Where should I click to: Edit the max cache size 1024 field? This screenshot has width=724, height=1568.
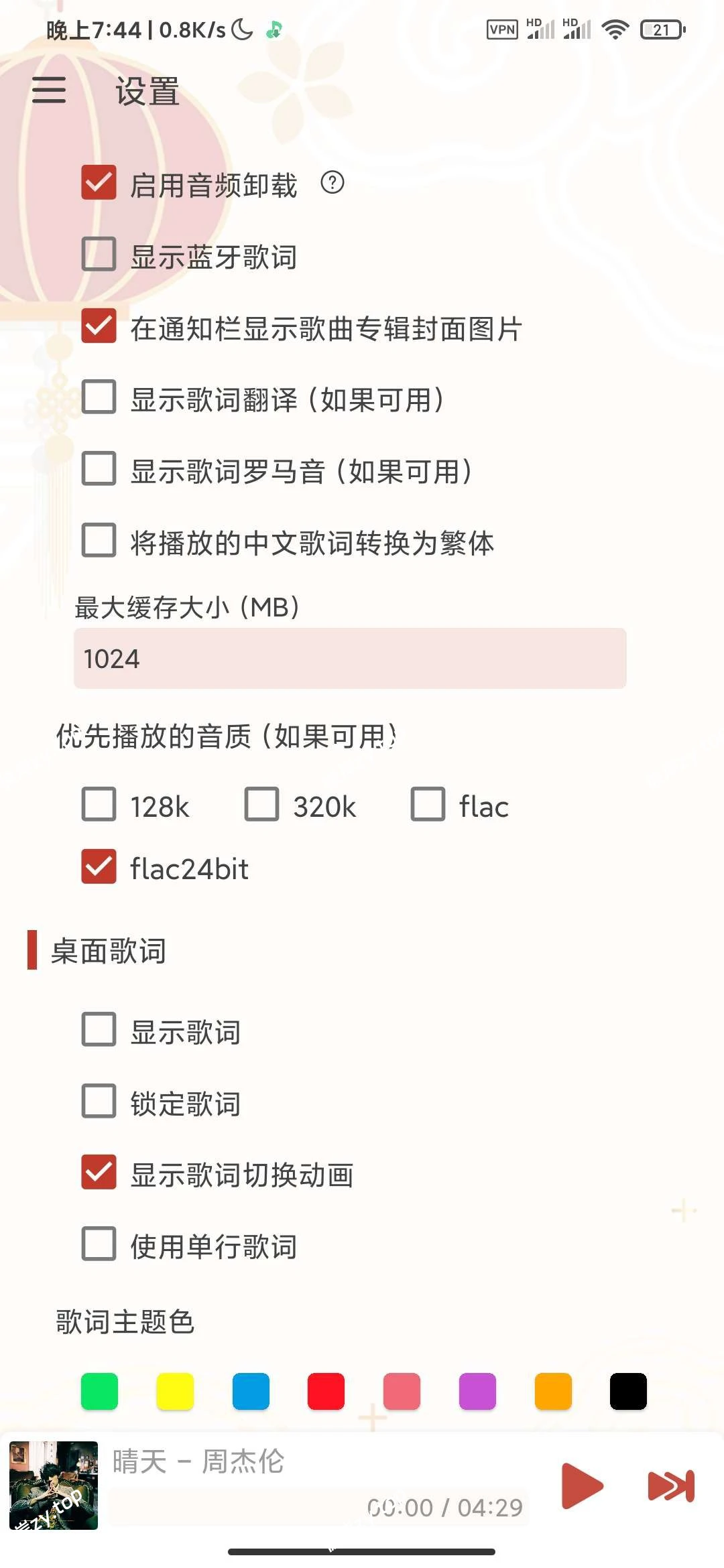coord(349,659)
